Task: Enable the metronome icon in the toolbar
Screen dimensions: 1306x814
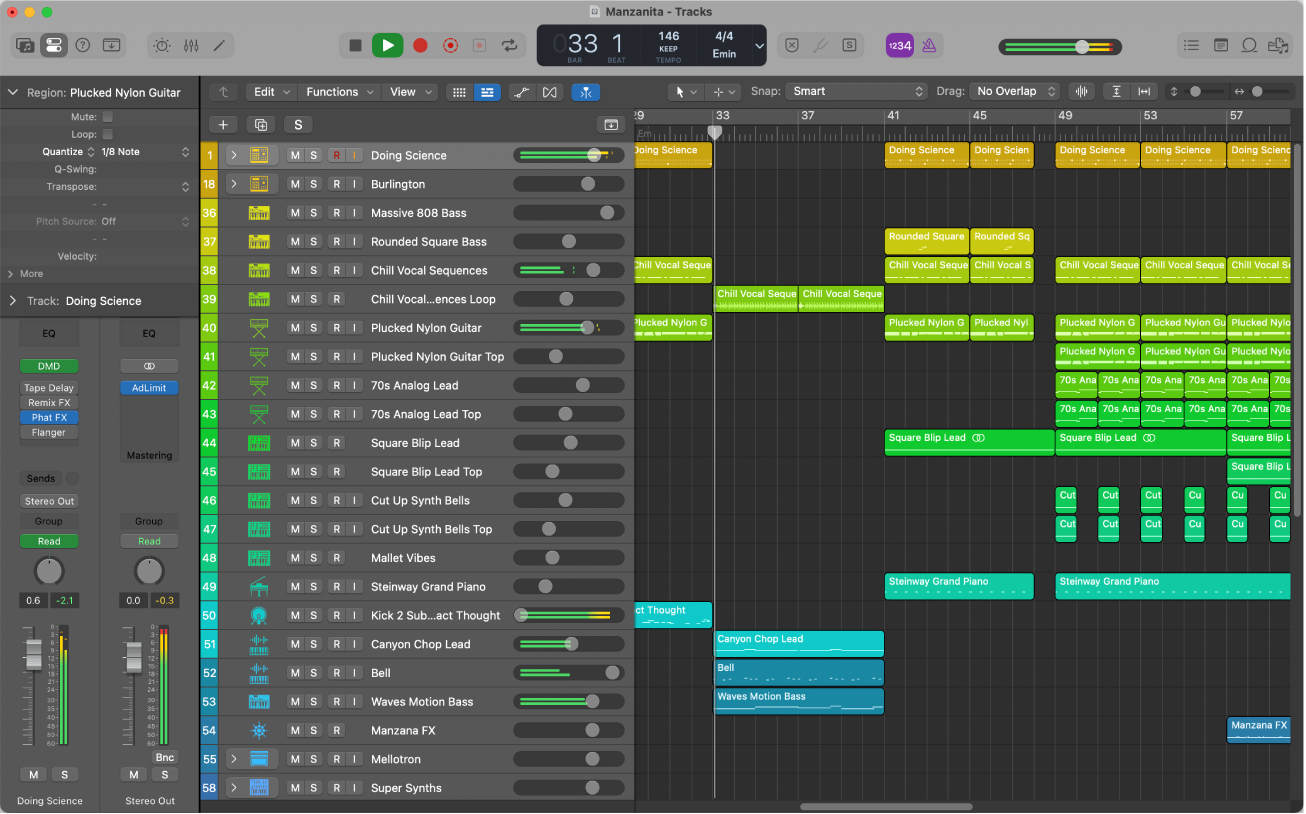Action: pyautogui.click(x=927, y=45)
